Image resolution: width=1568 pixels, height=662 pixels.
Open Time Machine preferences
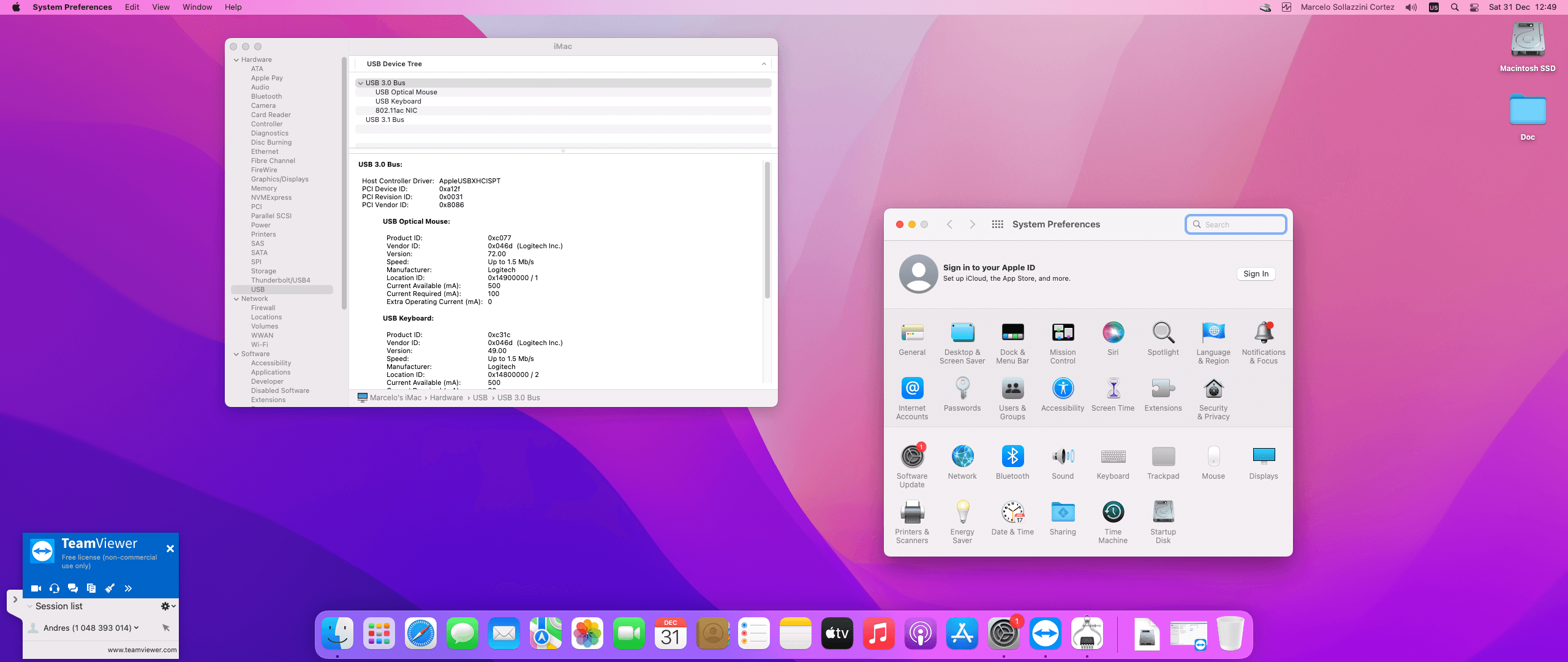tap(1112, 512)
